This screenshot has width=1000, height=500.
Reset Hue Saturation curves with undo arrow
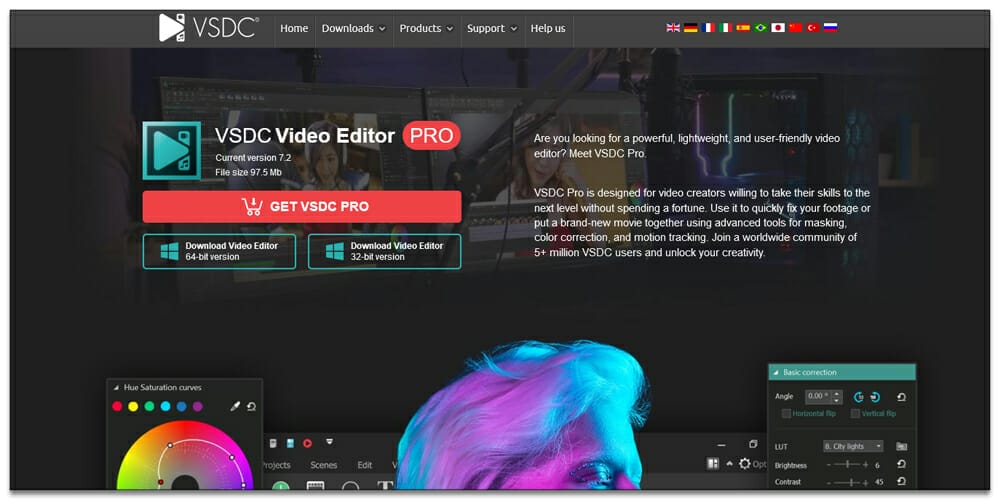click(251, 406)
